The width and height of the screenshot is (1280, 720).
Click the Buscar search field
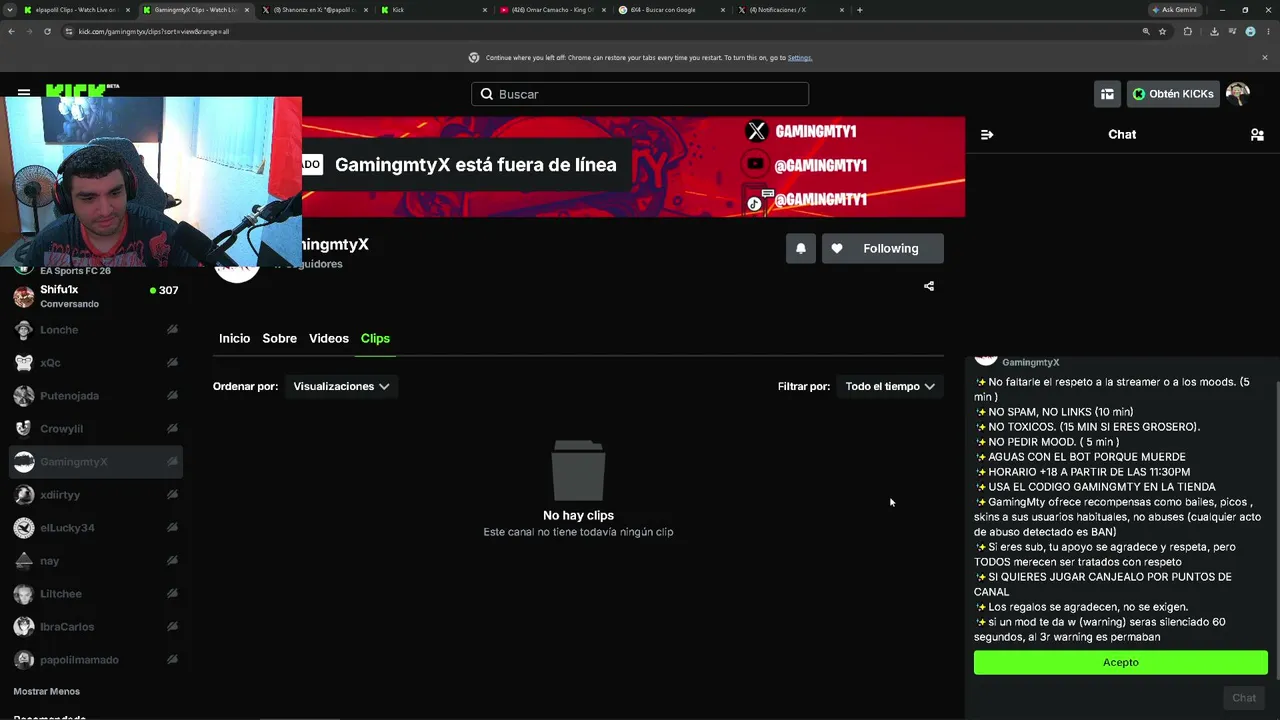(640, 94)
